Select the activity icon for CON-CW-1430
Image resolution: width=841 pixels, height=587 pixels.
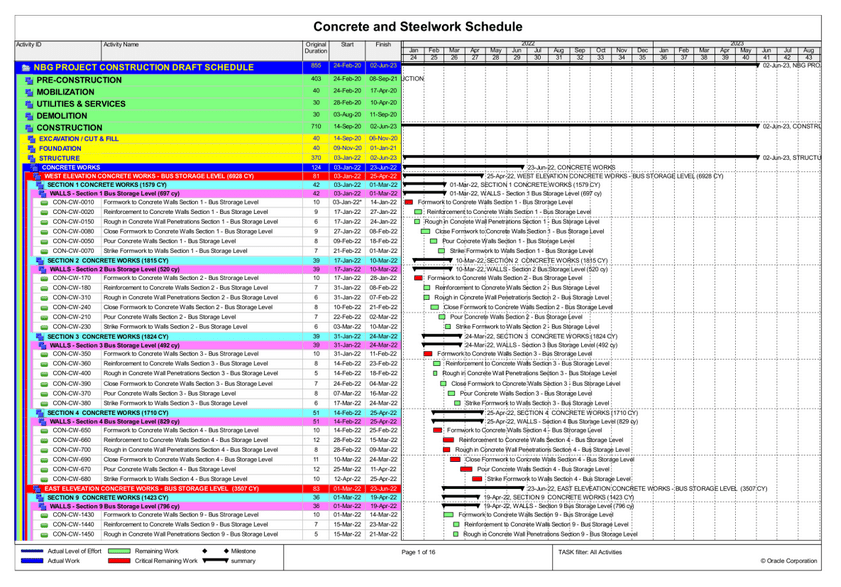(45, 515)
